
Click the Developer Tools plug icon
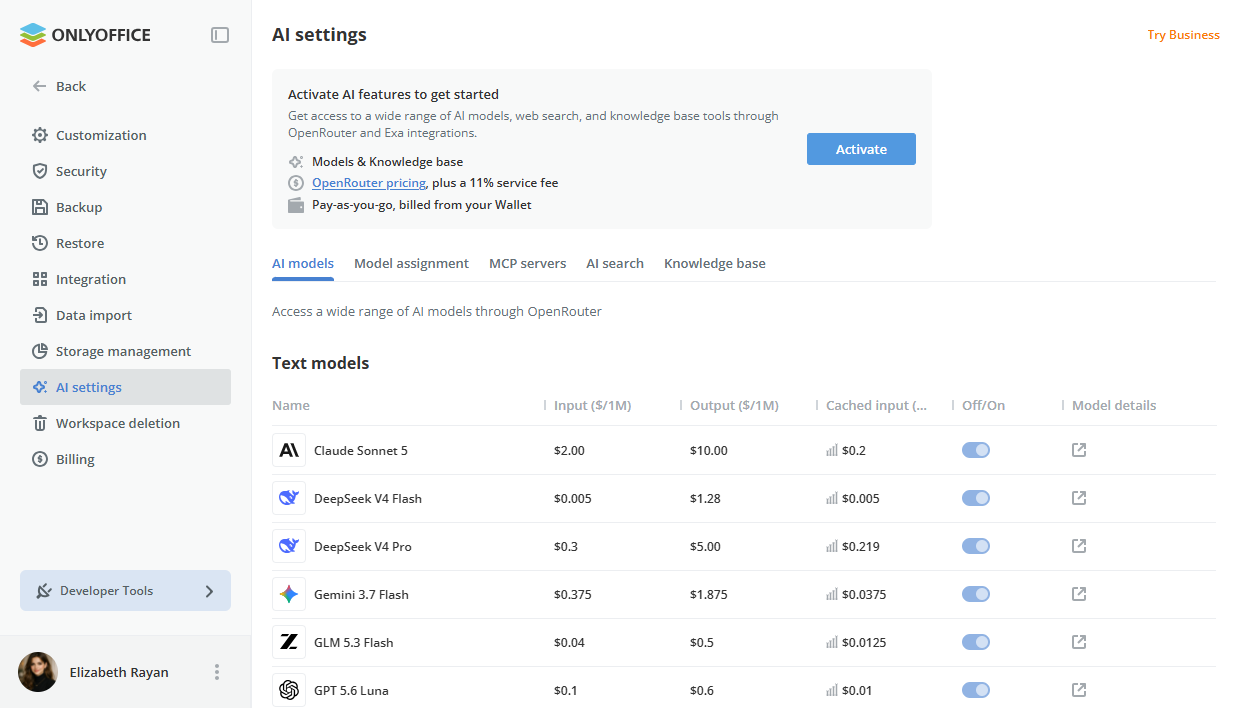[44, 591]
